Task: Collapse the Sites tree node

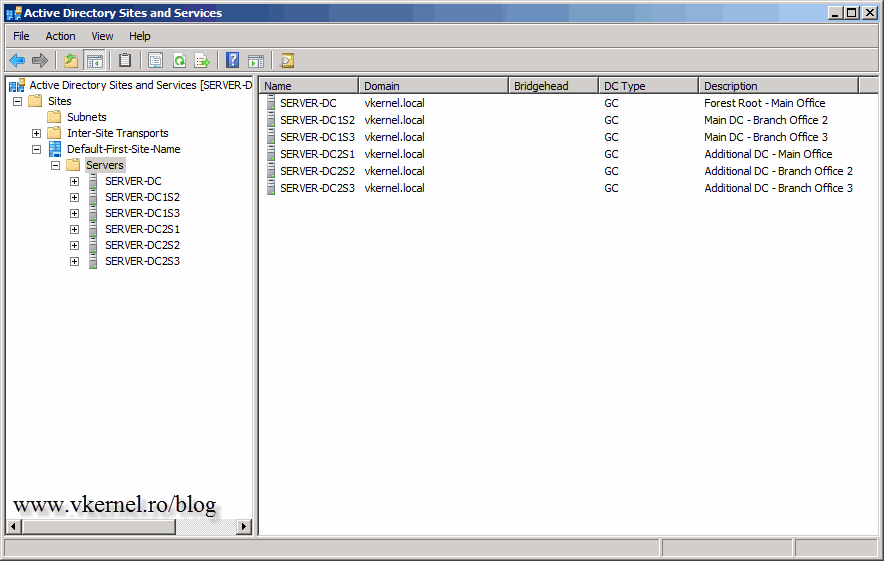Action: (x=17, y=101)
